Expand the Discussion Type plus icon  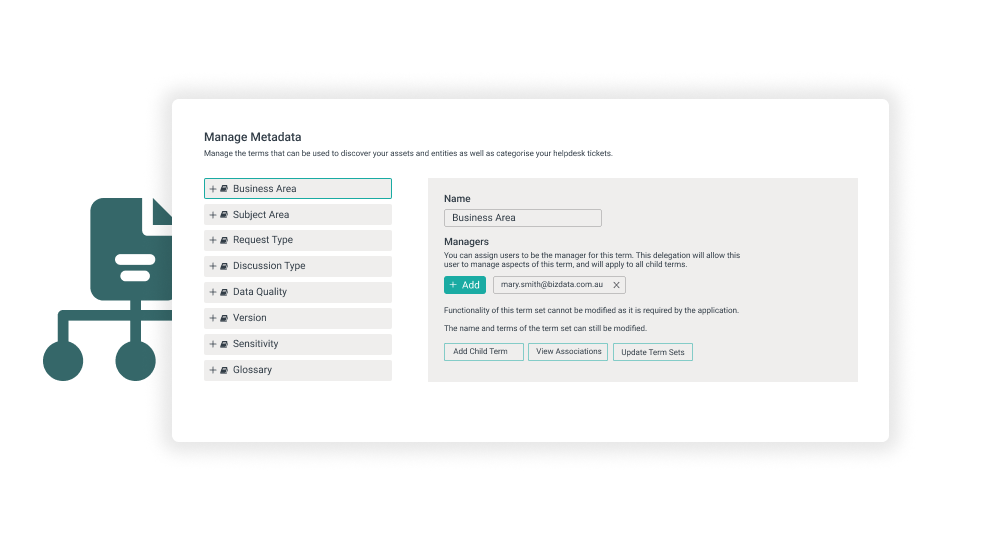213,266
